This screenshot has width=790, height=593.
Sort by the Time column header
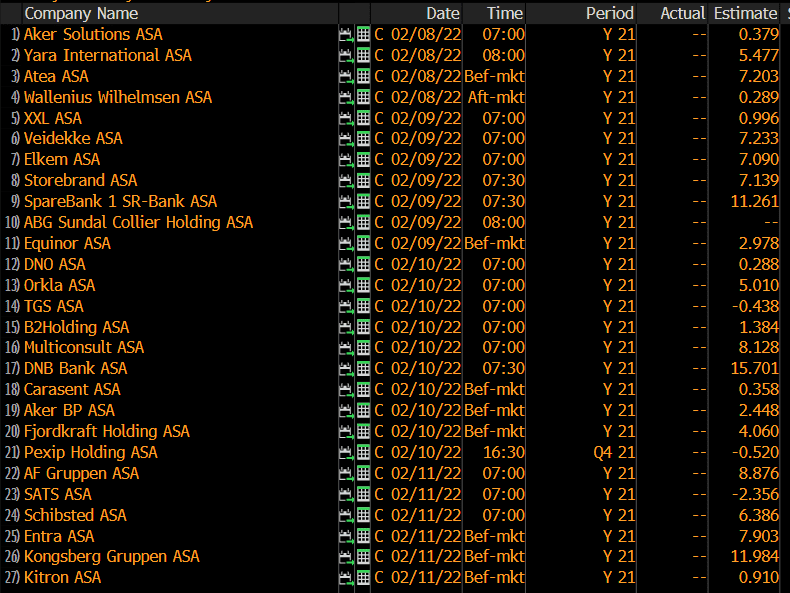point(505,14)
